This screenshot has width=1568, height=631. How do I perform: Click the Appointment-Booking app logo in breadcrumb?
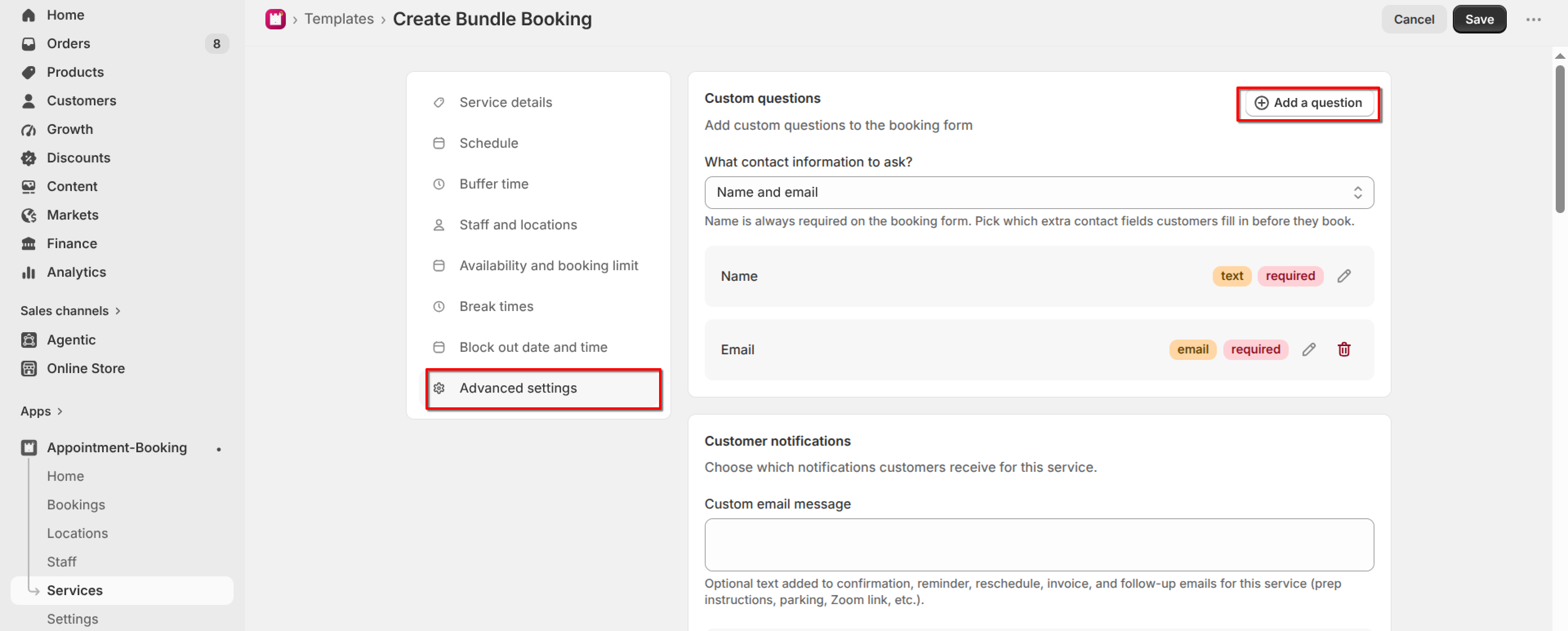coord(275,19)
